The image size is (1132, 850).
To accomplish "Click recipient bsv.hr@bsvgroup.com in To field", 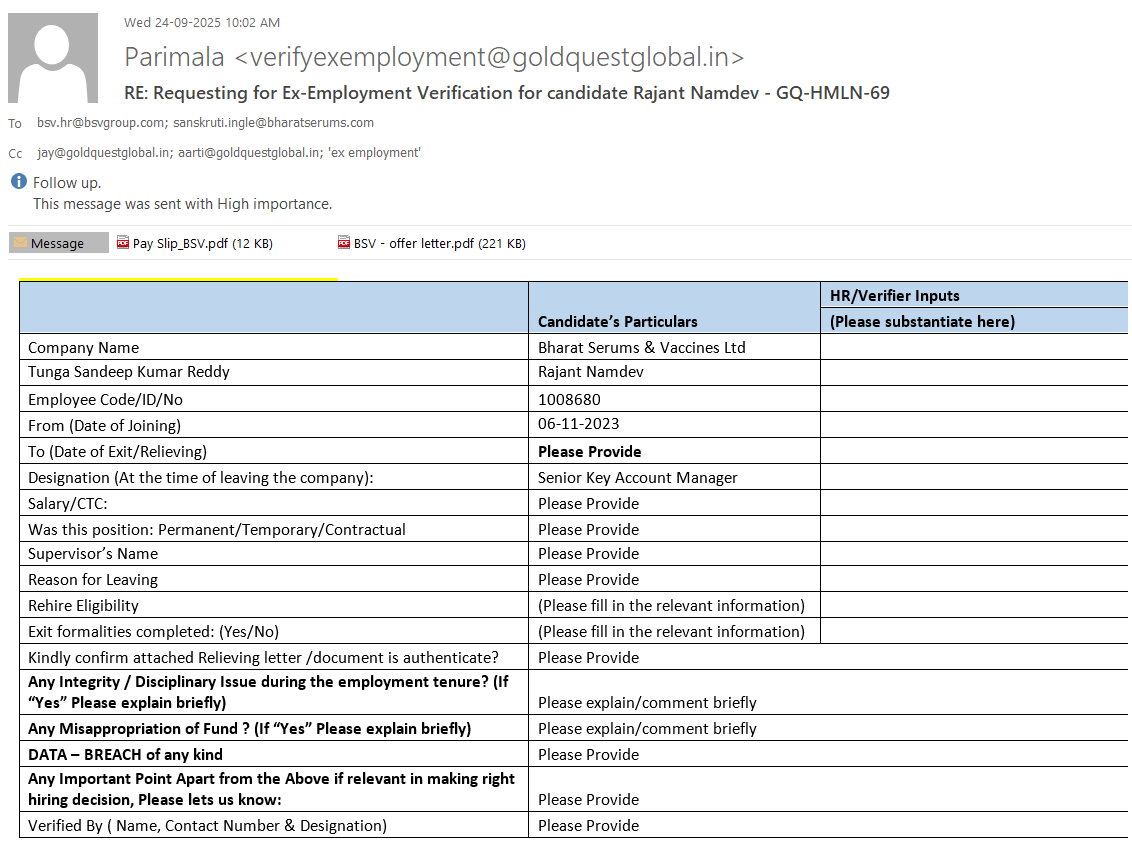I will pyautogui.click(x=100, y=123).
